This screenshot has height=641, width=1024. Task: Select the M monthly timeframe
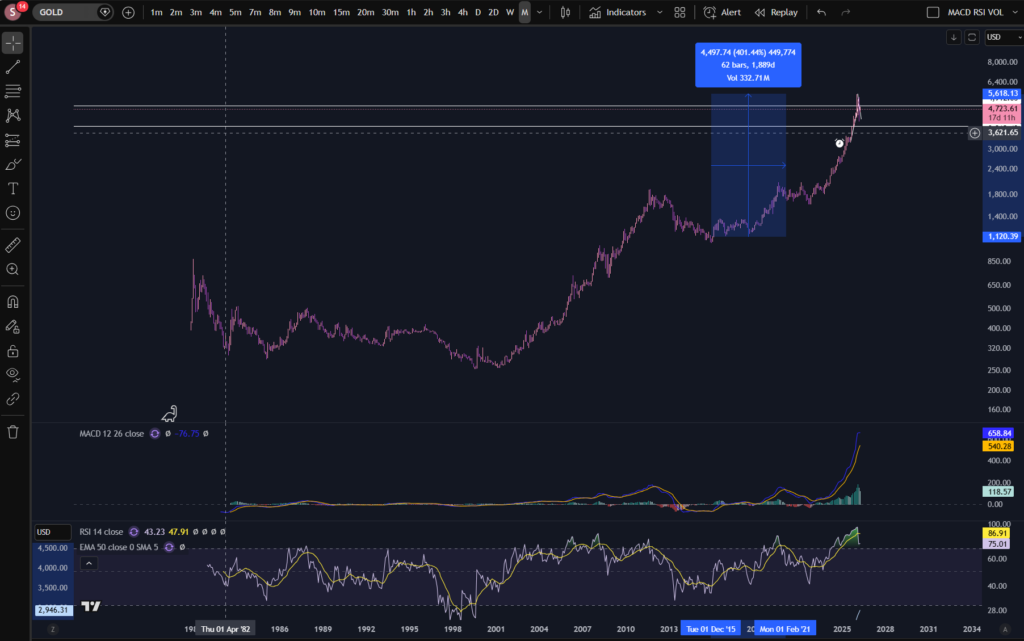point(524,12)
